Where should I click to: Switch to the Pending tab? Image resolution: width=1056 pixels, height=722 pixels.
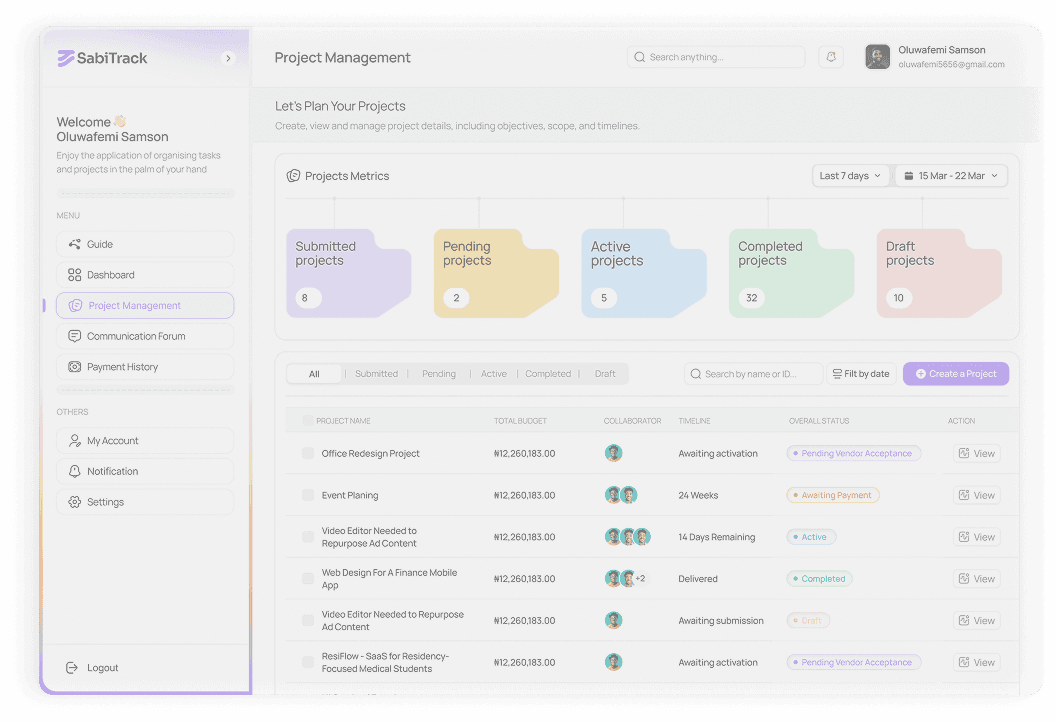439,373
